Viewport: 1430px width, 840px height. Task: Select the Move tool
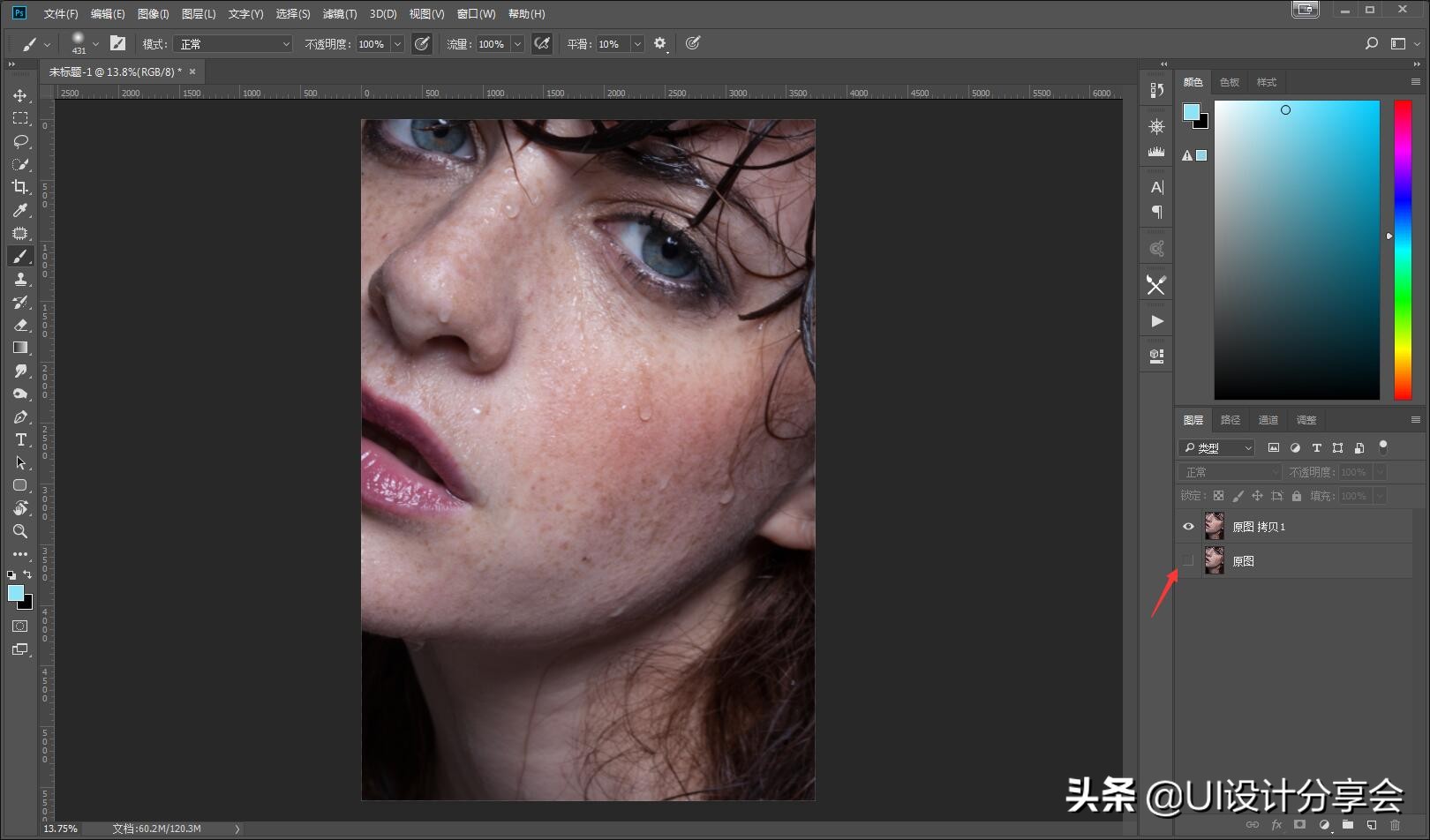point(20,95)
